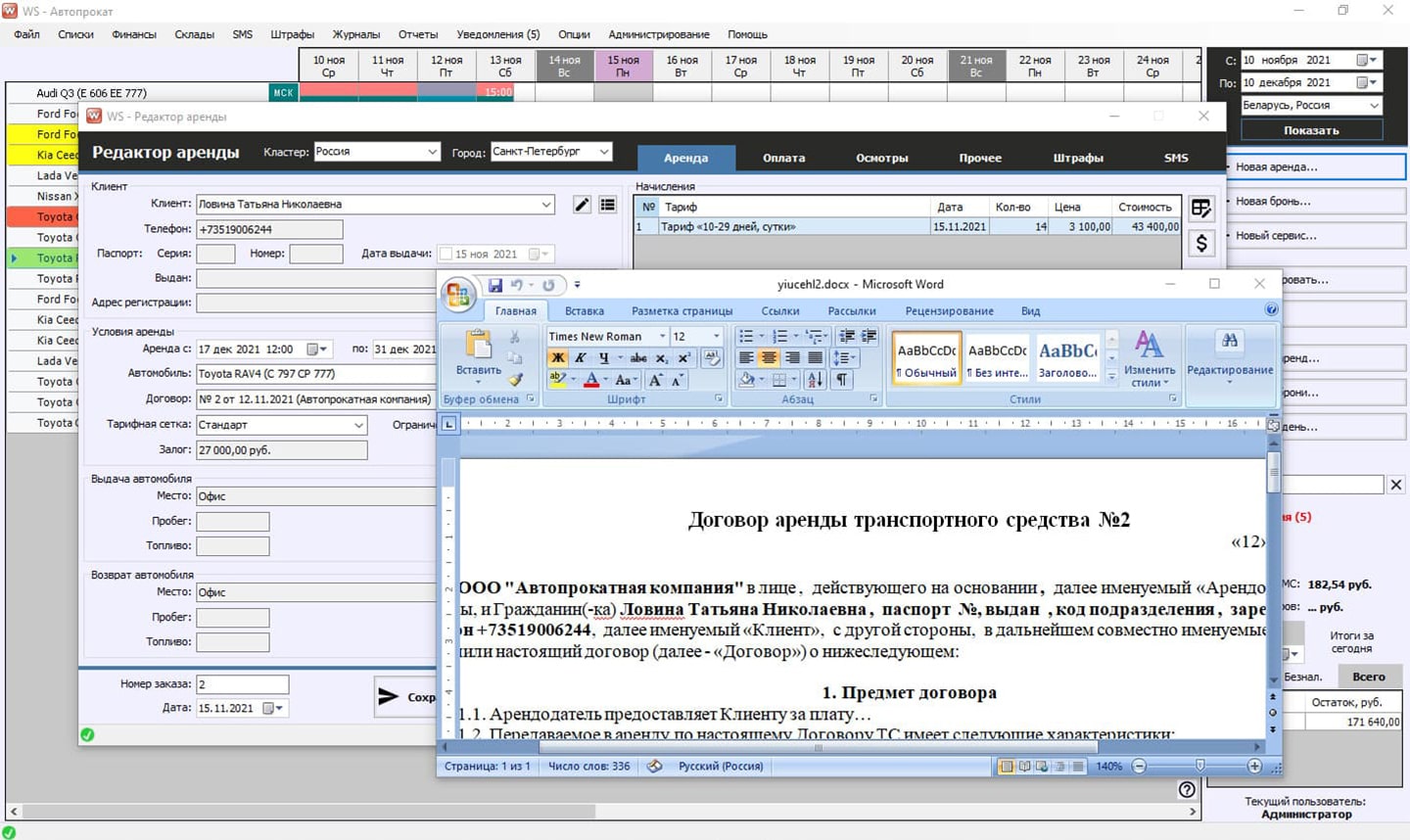Click the dollar sign icon beside charges table

[1201, 243]
